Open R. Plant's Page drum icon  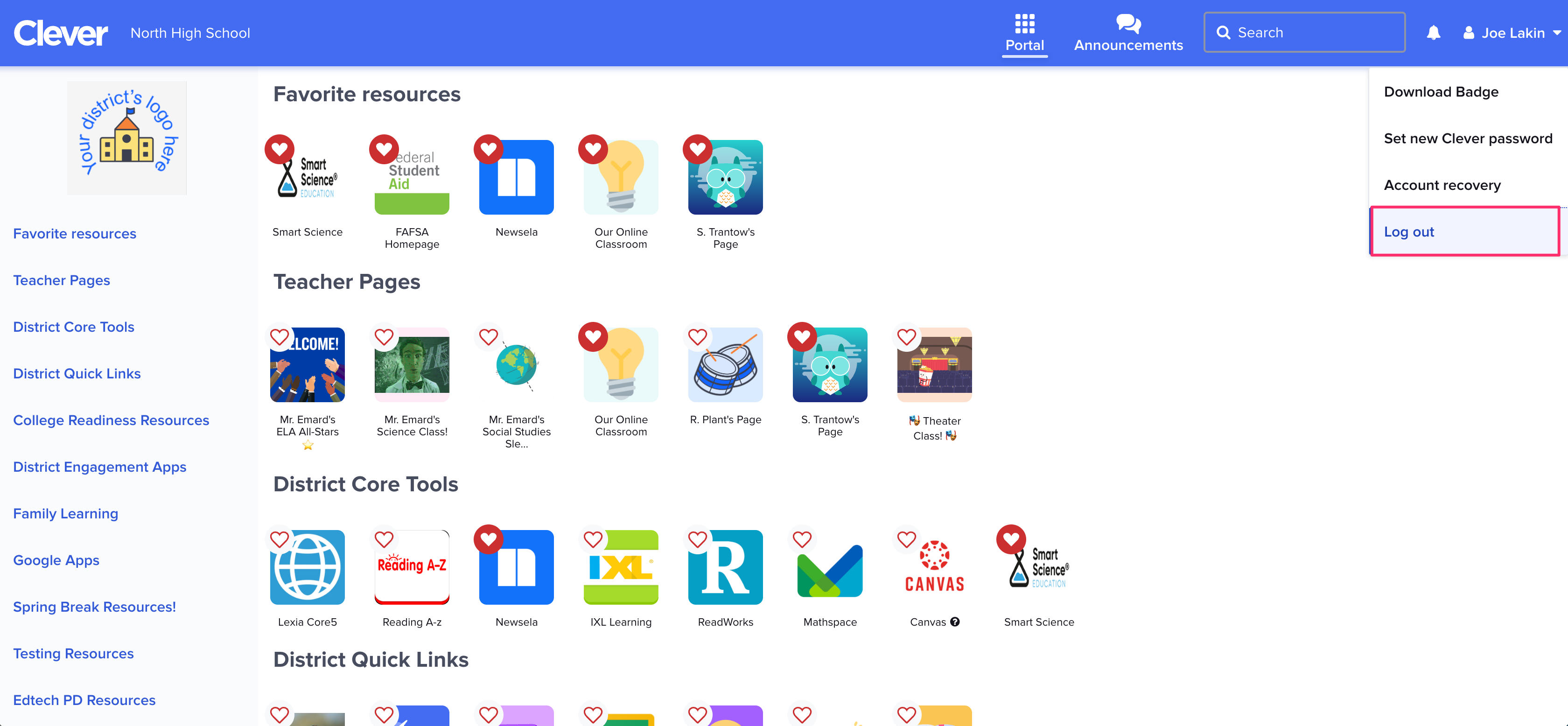click(x=726, y=364)
